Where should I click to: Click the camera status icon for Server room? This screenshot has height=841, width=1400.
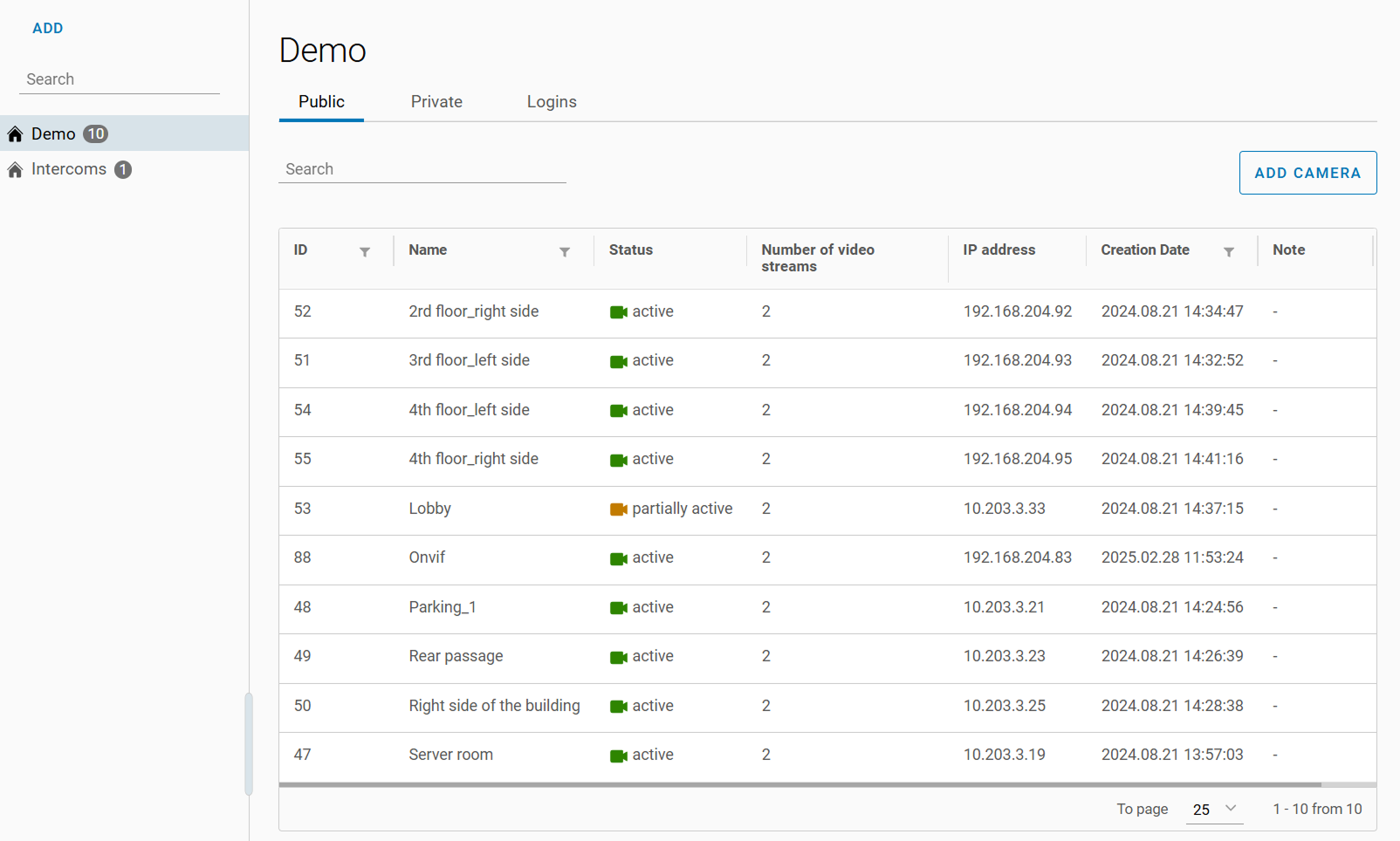click(x=618, y=756)
